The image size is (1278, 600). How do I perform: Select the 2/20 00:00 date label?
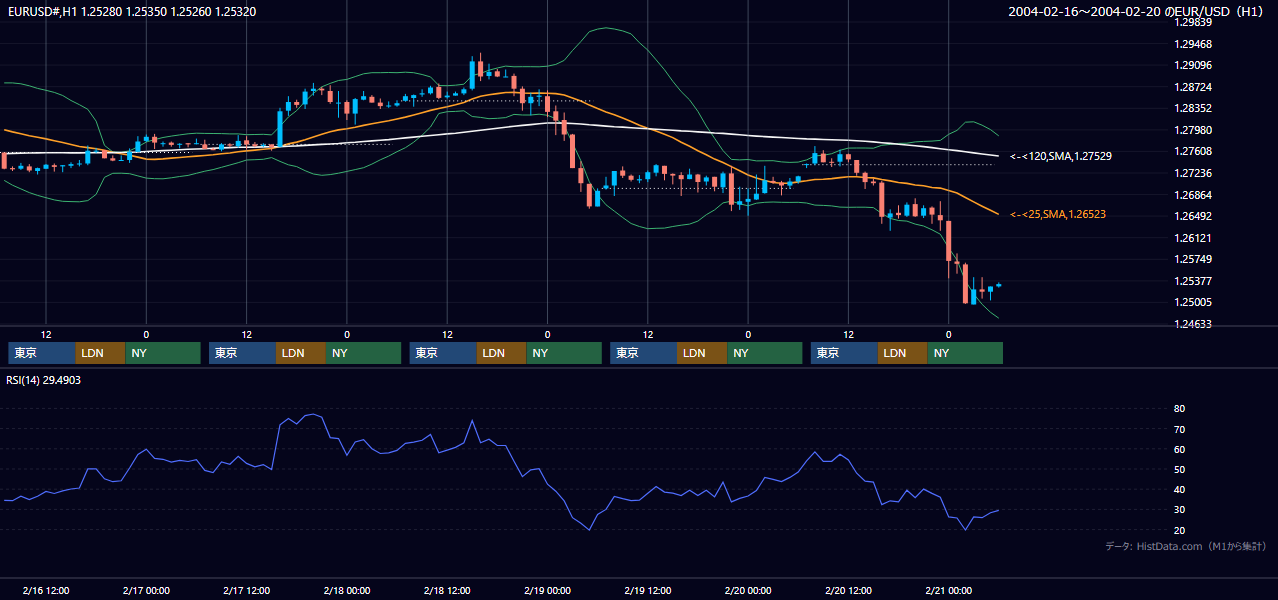[748, 590]
